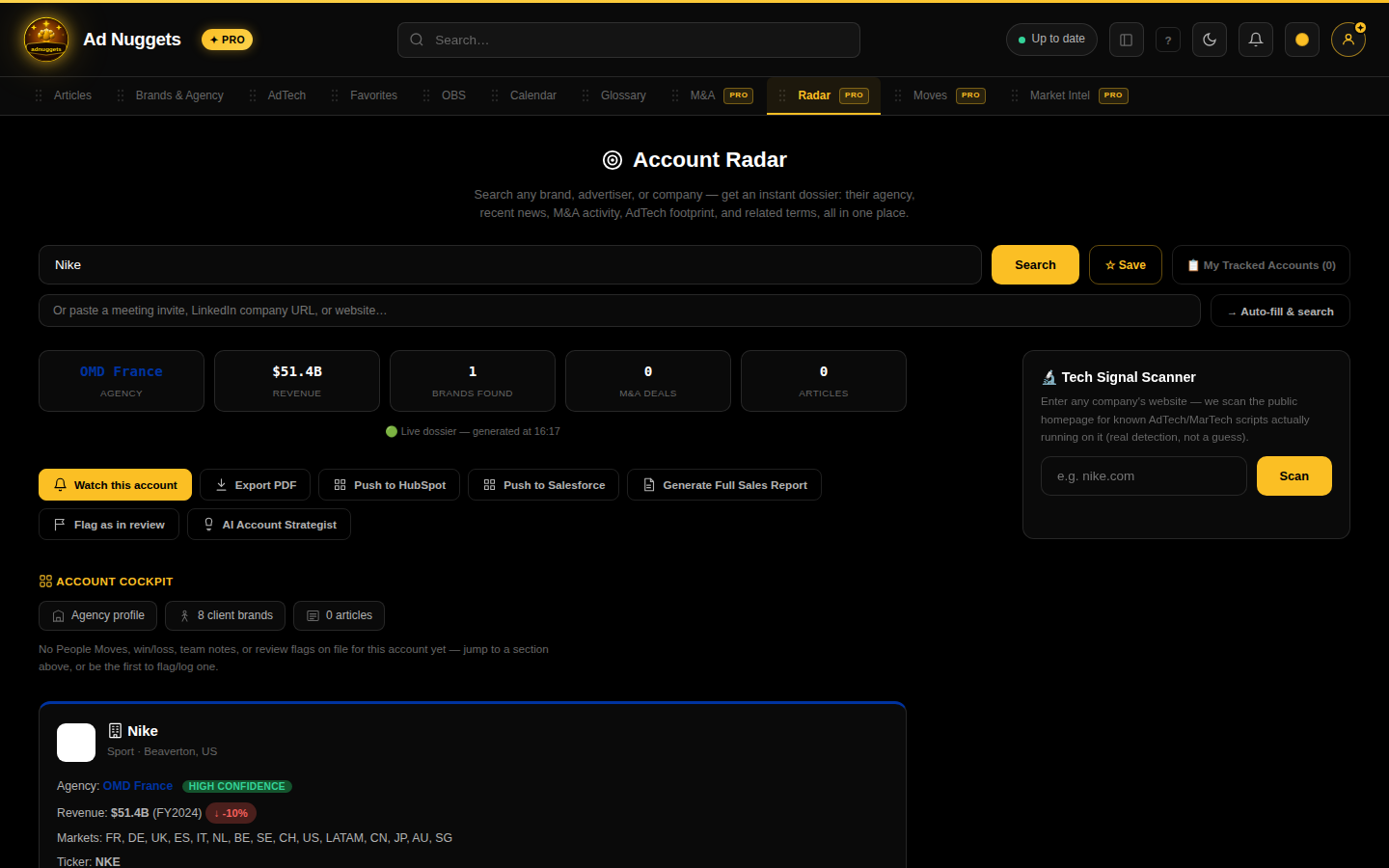Click the paste meeting invite URL field
The width and height of the screenshot is (1389, 868).
(x=619, y=311)
